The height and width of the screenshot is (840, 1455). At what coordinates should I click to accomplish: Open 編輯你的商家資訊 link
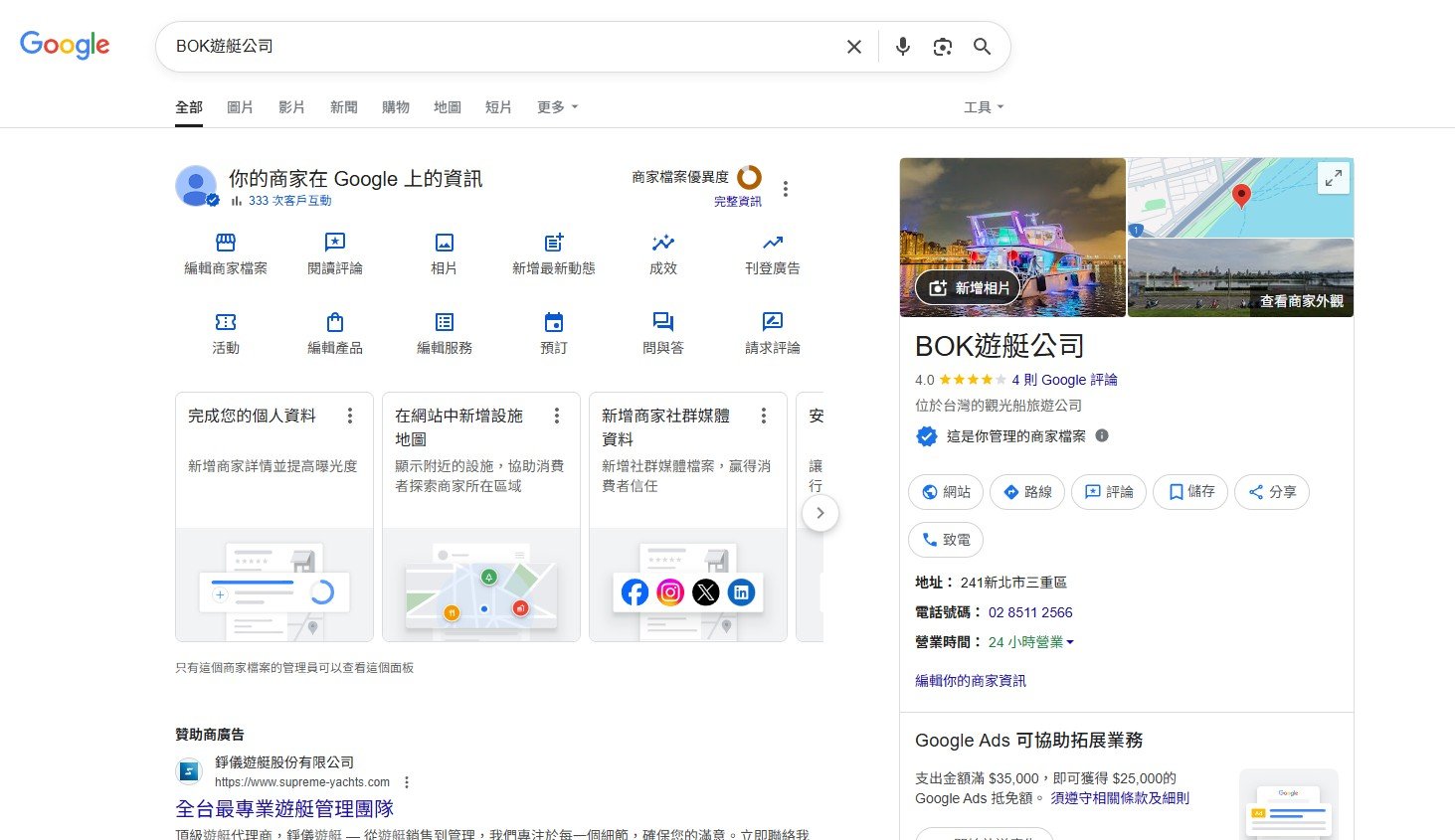pyautogui.click(x=971, y=681)
